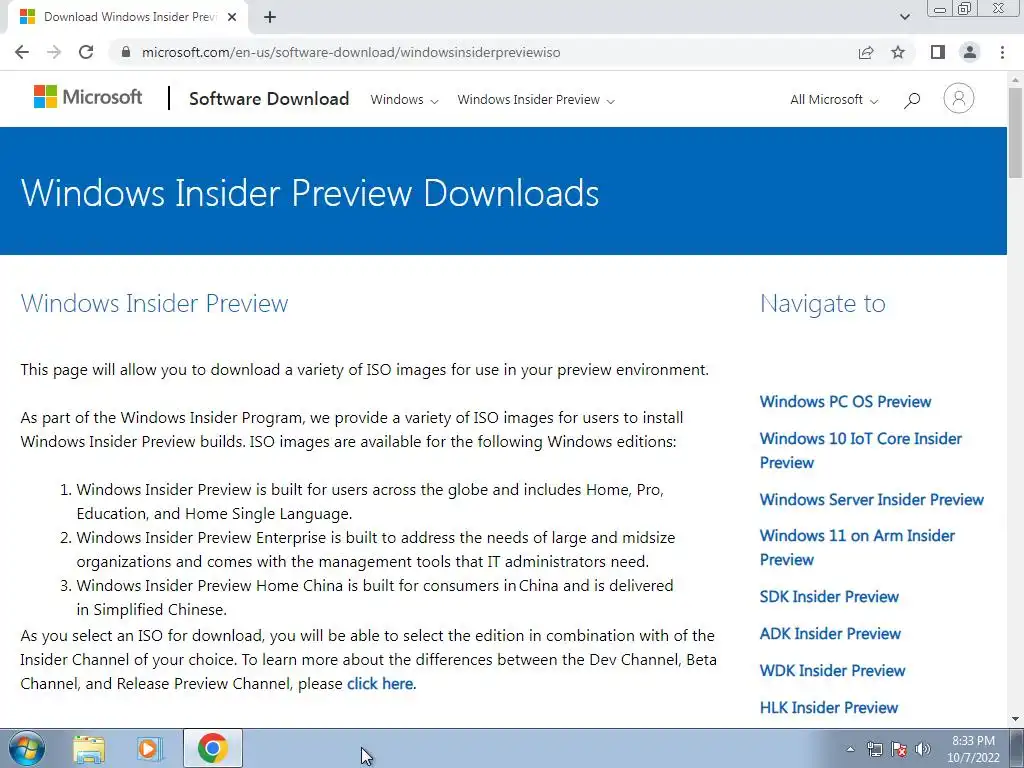Click the Show desktop button

(x=1017, y=748)
